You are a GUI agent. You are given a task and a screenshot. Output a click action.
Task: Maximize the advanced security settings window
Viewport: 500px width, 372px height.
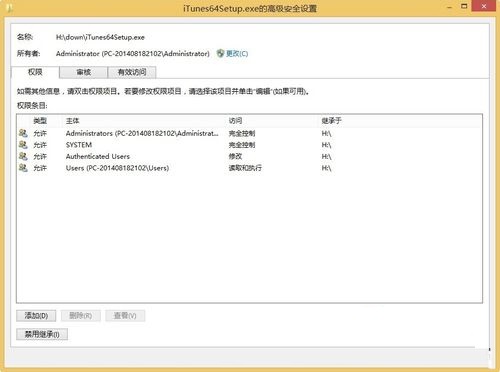[464, 6]
